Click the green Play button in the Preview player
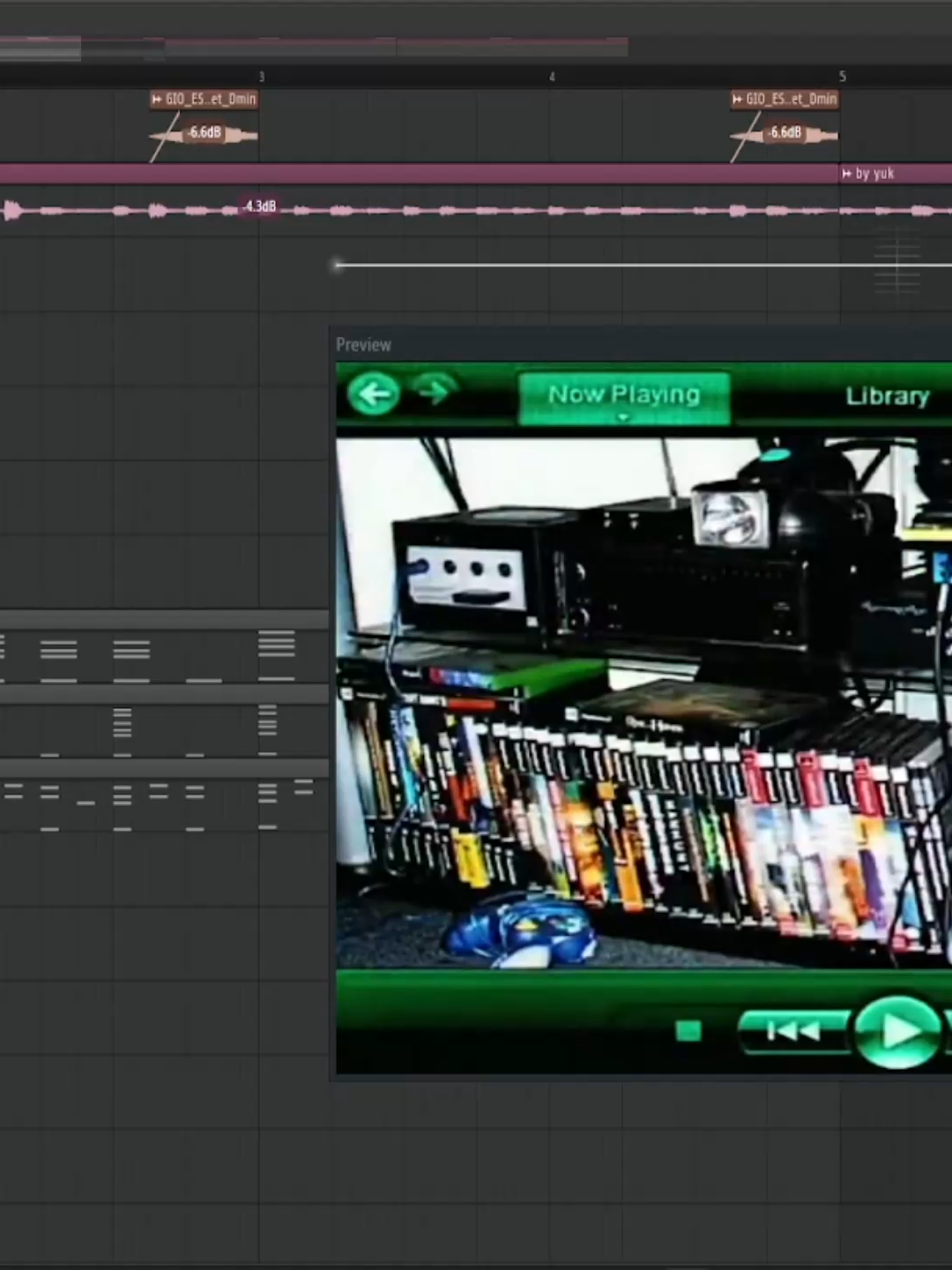Screen dimensions: 952x1270 [x=896, y=1032]
